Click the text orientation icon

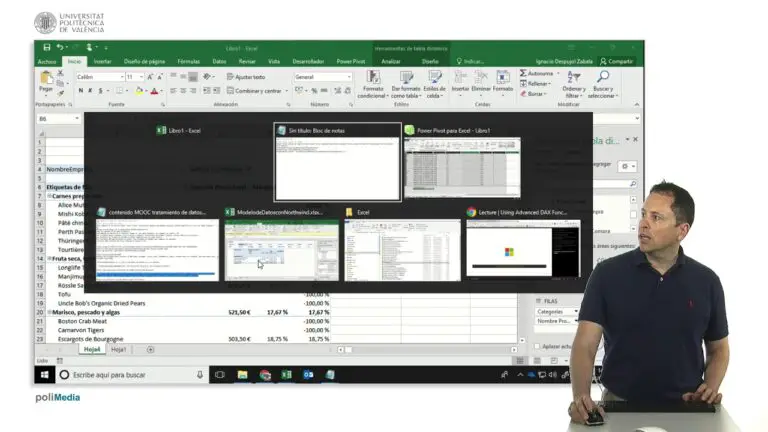coord(207,76)
